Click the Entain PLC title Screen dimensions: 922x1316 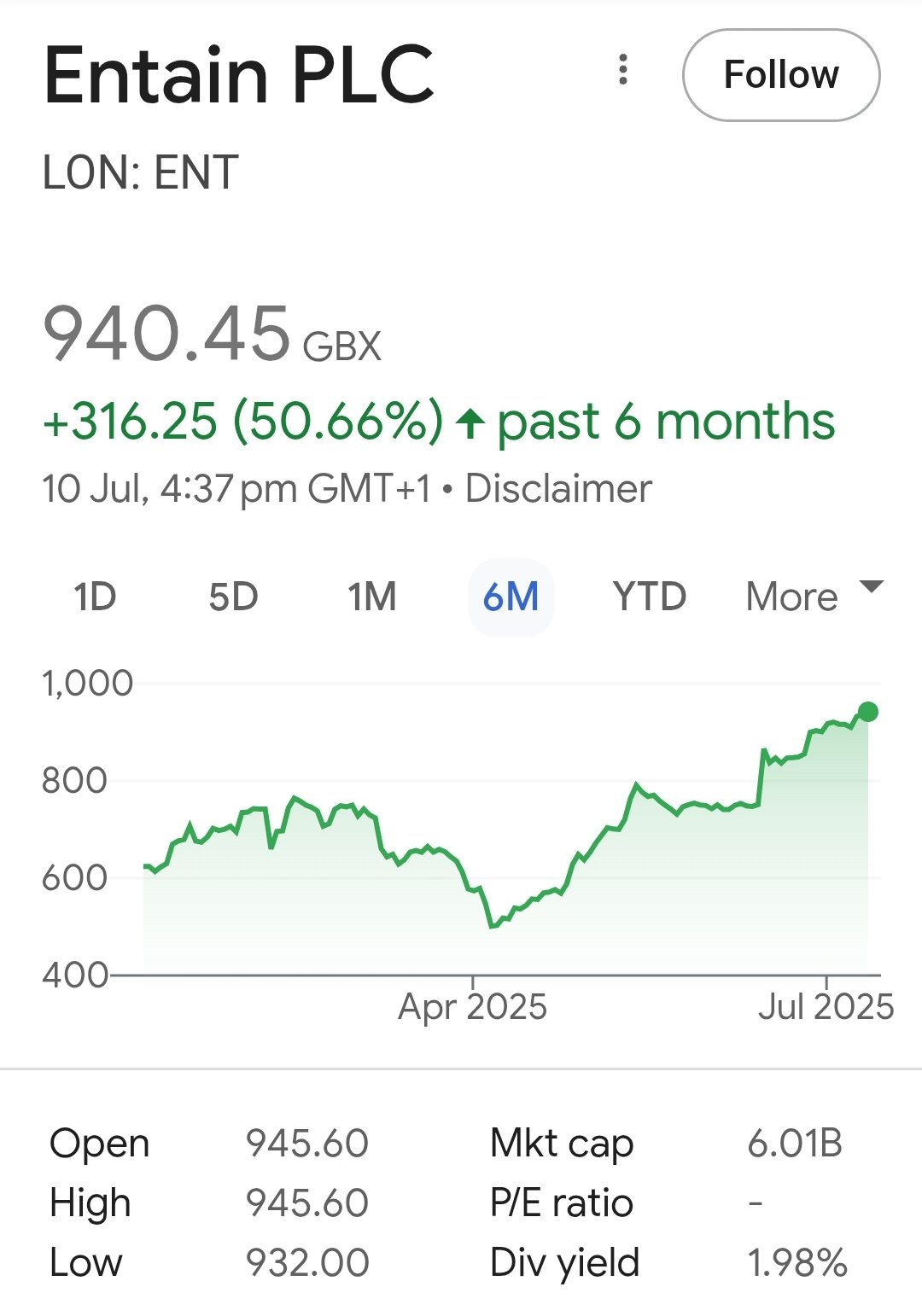coord(239,75)
